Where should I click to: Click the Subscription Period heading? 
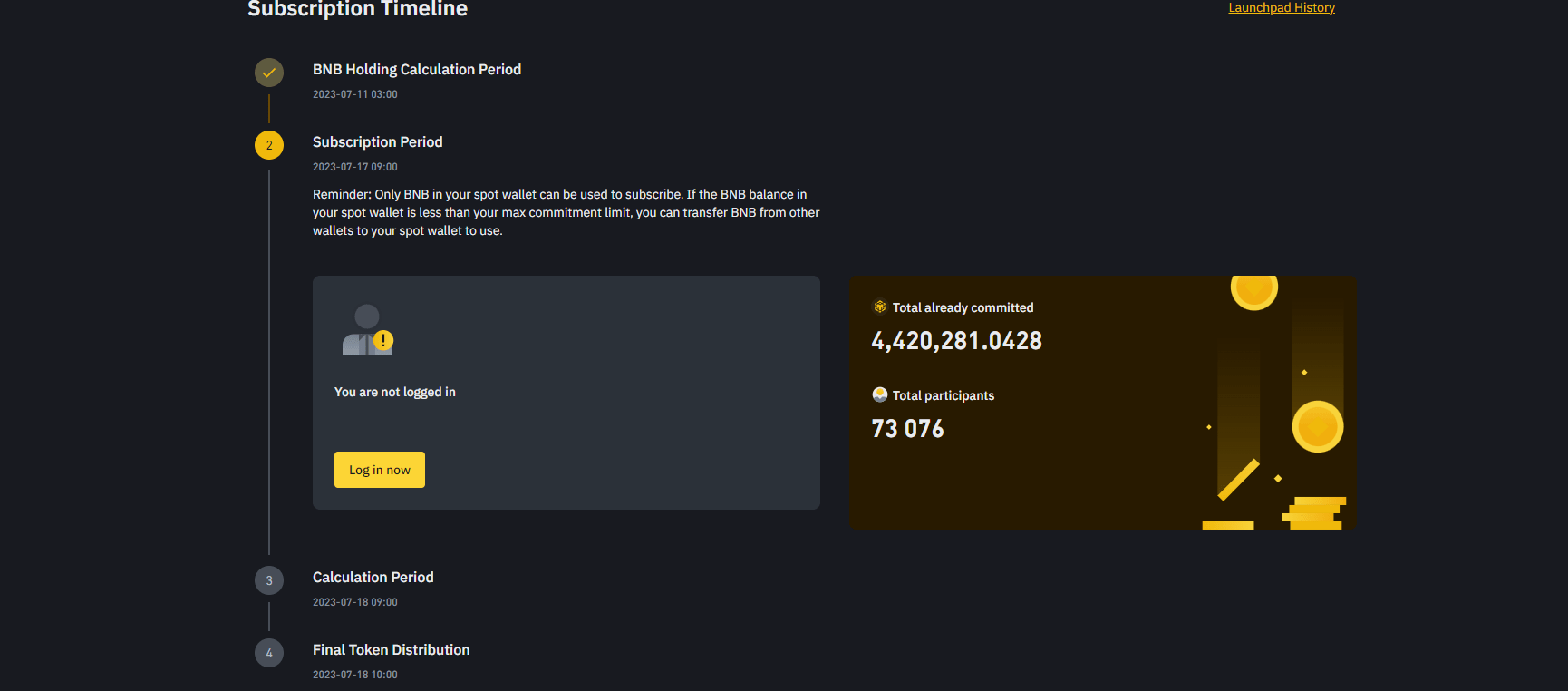coord(378,142)
